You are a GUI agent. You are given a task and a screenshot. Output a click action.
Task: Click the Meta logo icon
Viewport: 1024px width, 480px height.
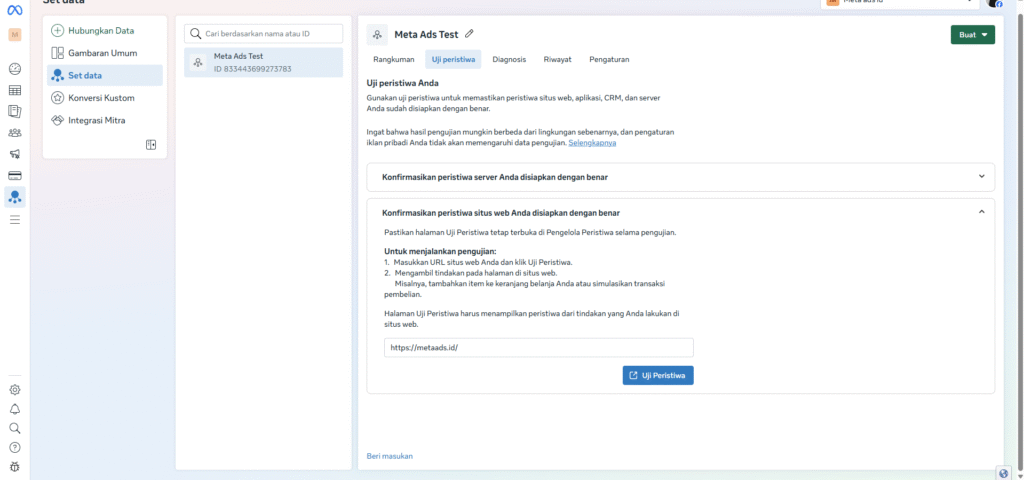click(x=14, y=9)
